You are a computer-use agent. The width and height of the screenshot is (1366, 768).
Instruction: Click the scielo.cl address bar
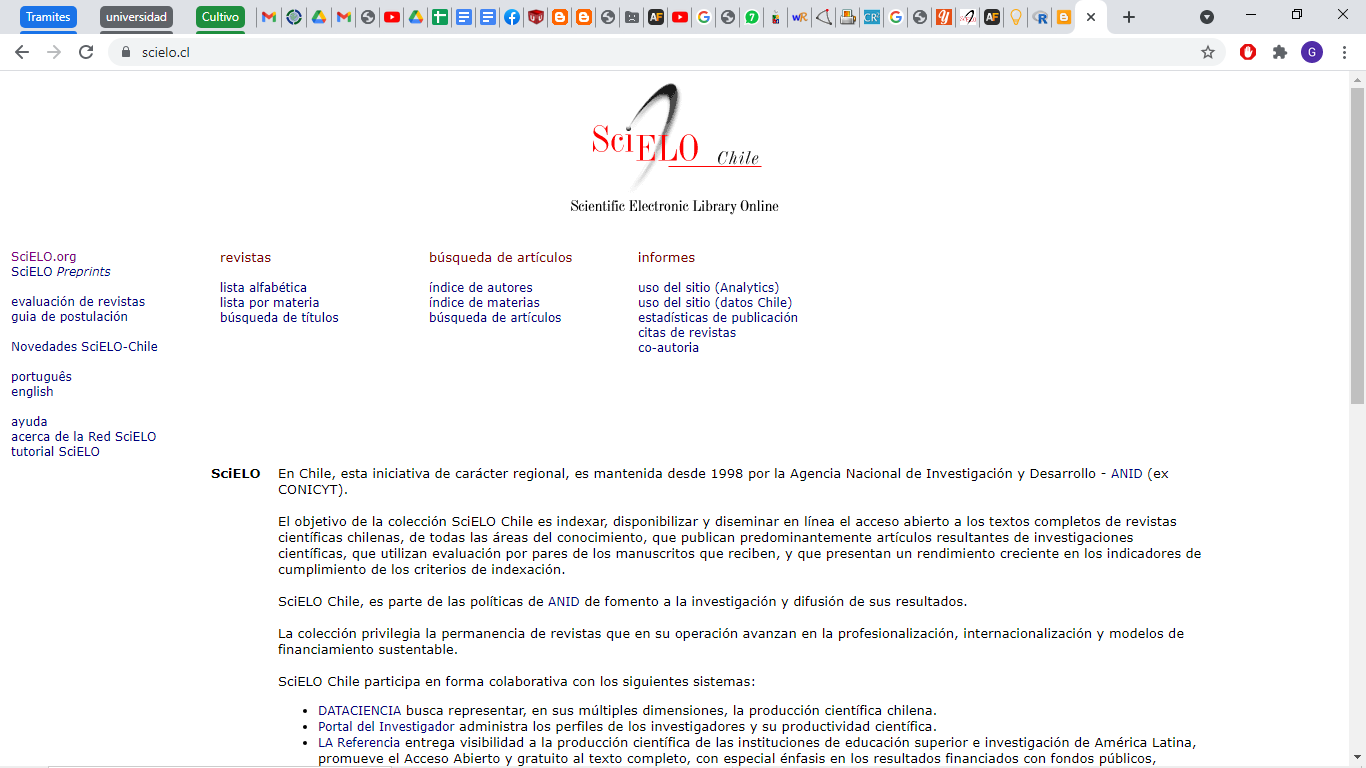[660, 52]
